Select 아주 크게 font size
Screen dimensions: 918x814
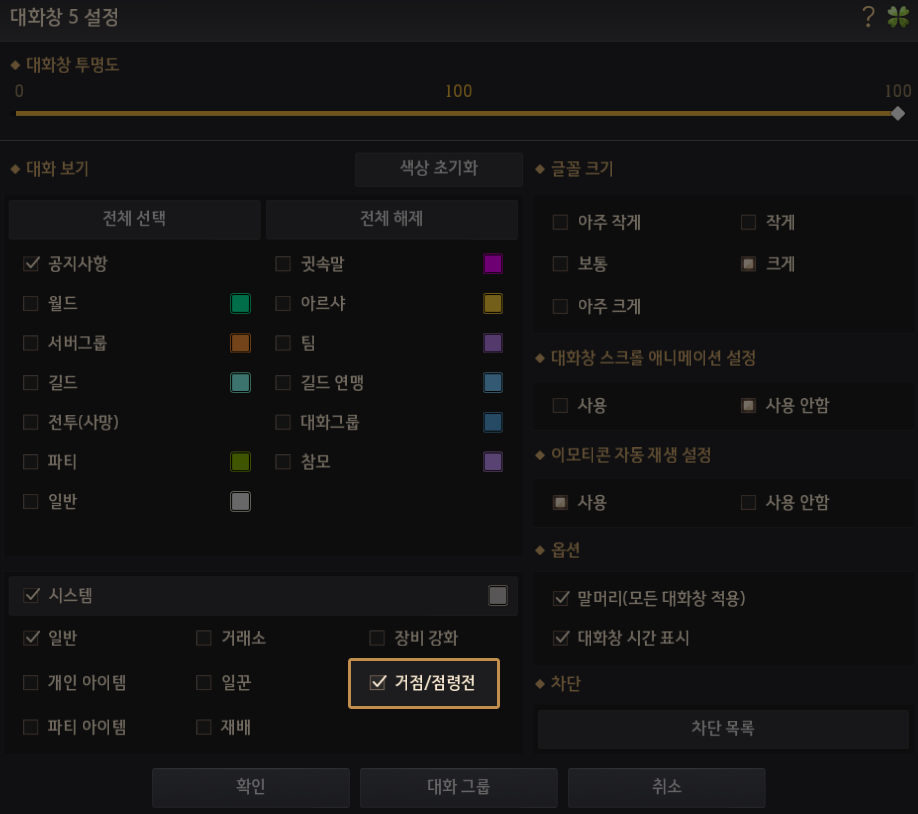[x=560, y=306]
